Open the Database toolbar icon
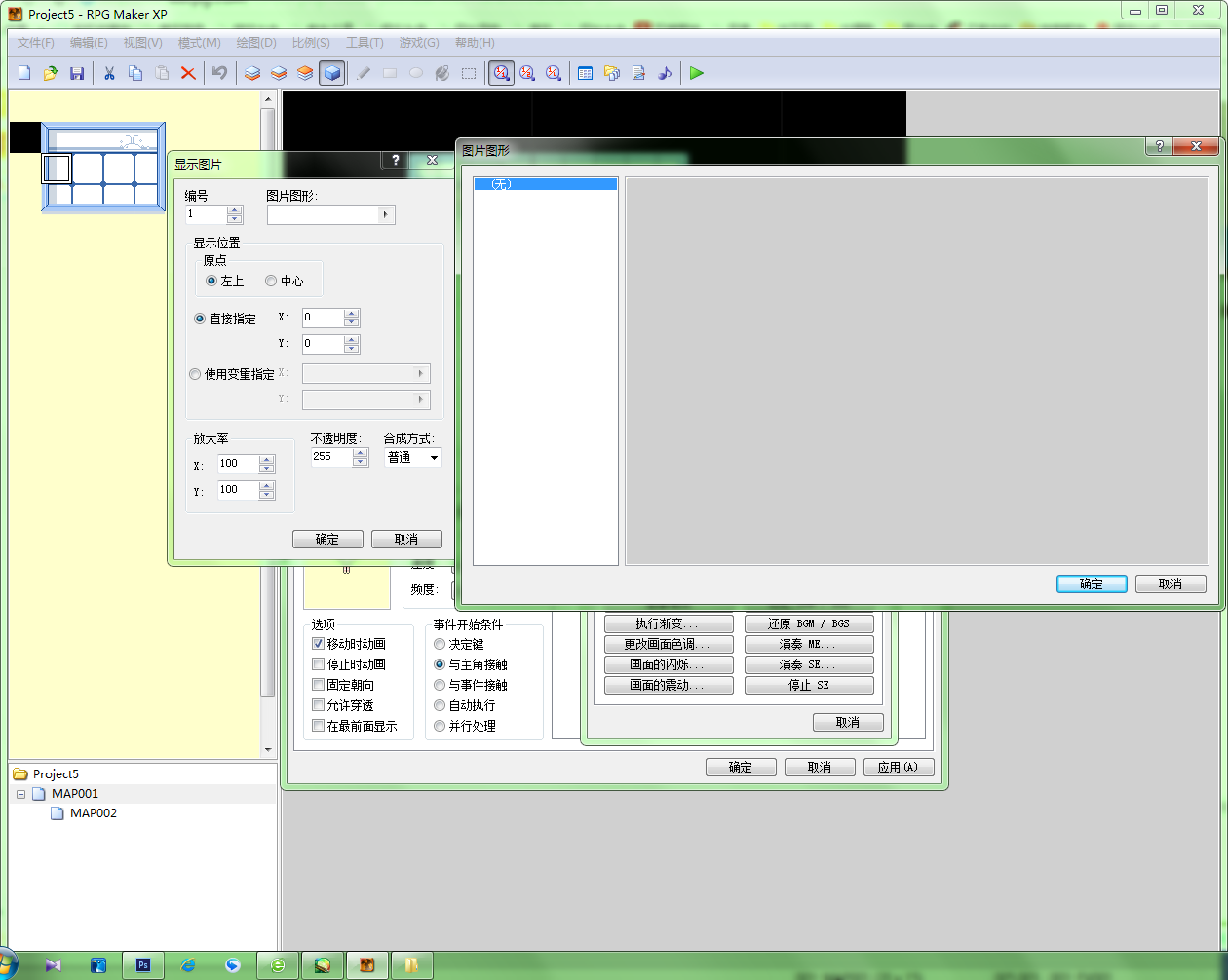Screen dimensions: 1228x980 pos(586,73)
